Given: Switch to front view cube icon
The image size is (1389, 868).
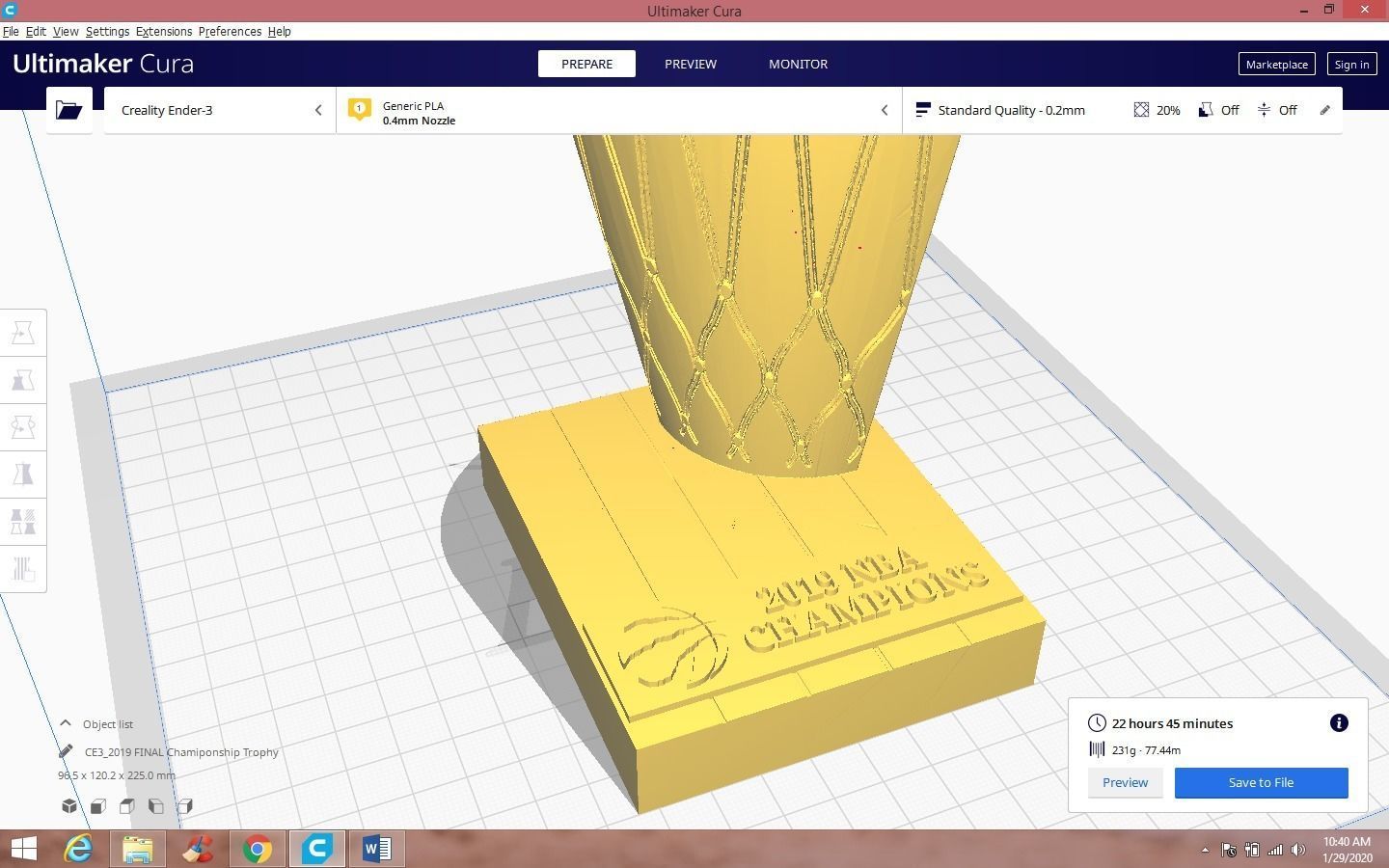Looking at the screenshot, I should (x=98, y=805).
